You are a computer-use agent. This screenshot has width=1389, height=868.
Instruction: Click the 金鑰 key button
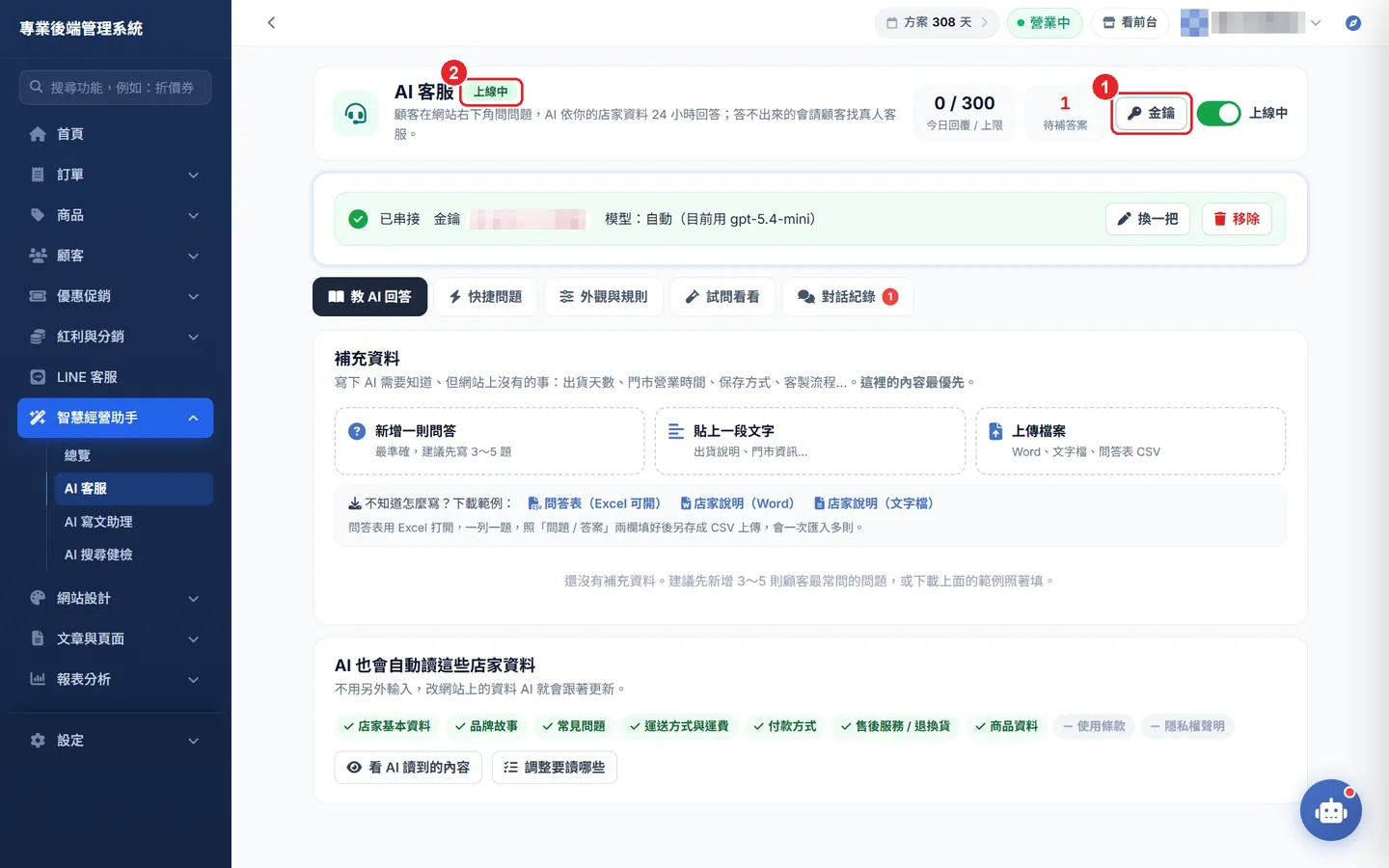click(x=1151, y=113)
